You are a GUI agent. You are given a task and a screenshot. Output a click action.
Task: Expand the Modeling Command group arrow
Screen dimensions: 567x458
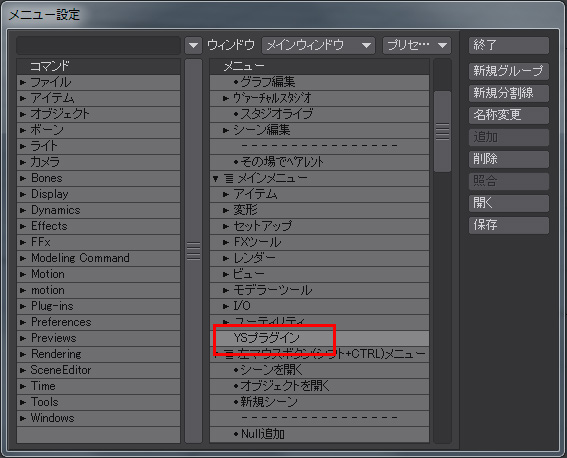click(x=23, y=258)
